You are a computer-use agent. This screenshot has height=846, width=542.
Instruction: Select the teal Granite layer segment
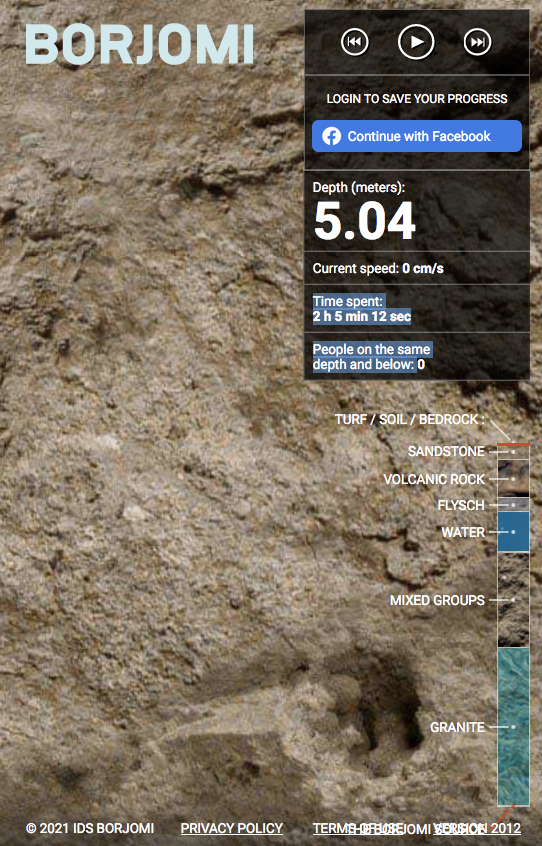tap(513, 727)
